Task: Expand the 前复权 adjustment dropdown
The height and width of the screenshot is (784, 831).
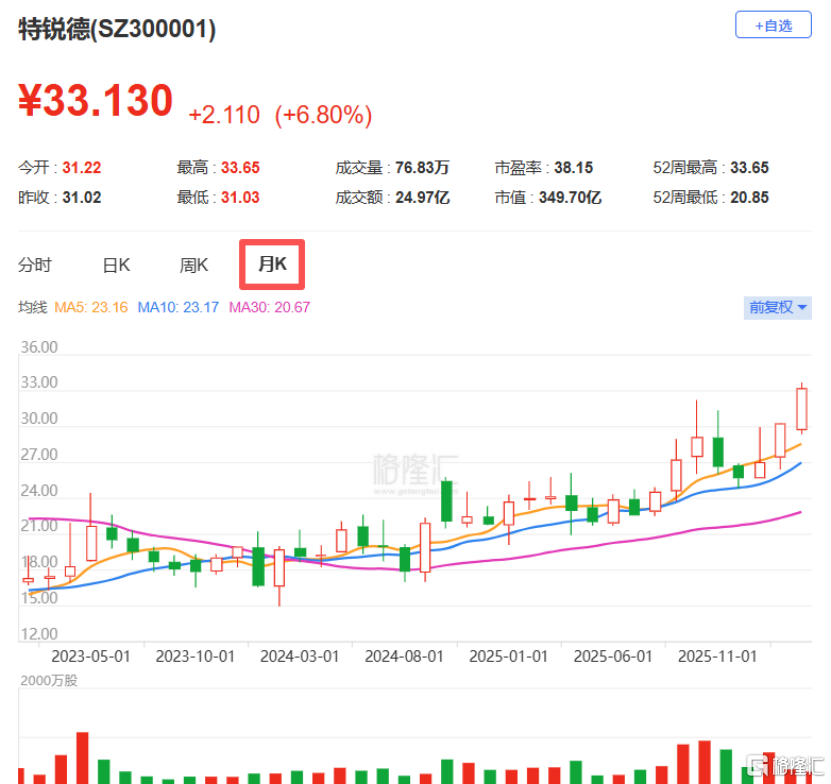Action: coord(778,307)
